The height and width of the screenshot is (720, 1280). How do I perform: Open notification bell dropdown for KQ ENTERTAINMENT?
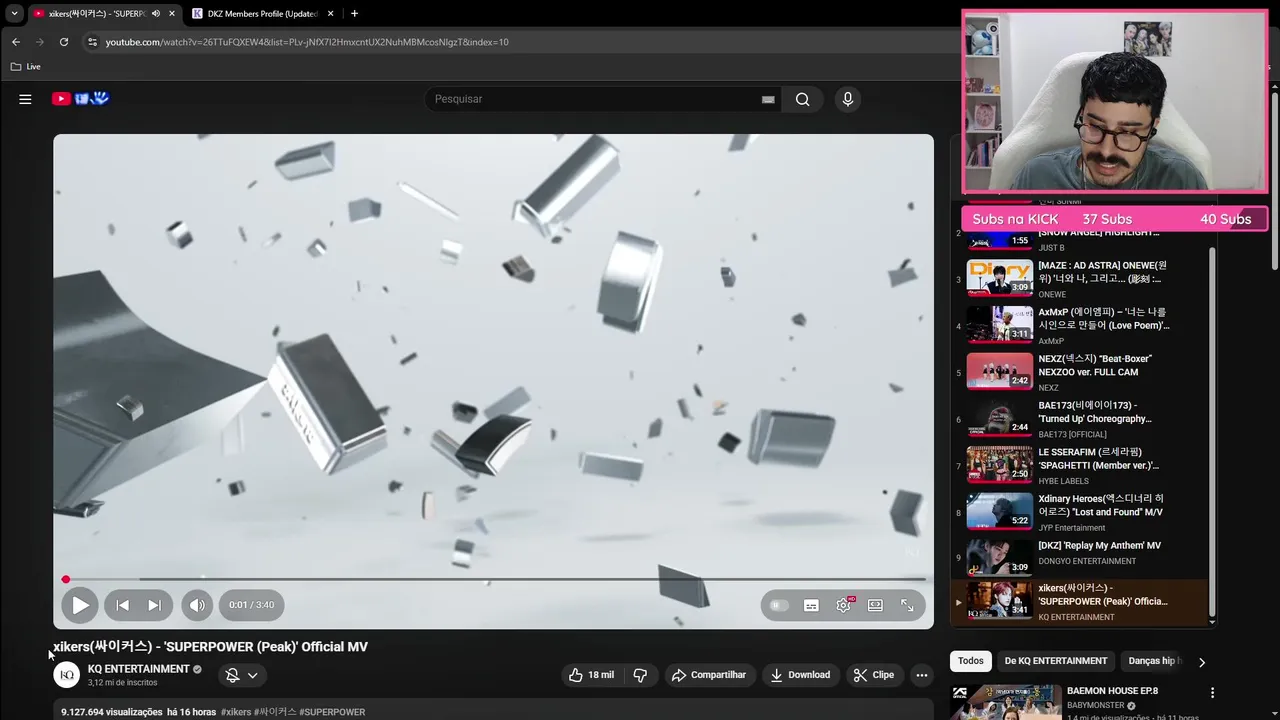point(241,675)
